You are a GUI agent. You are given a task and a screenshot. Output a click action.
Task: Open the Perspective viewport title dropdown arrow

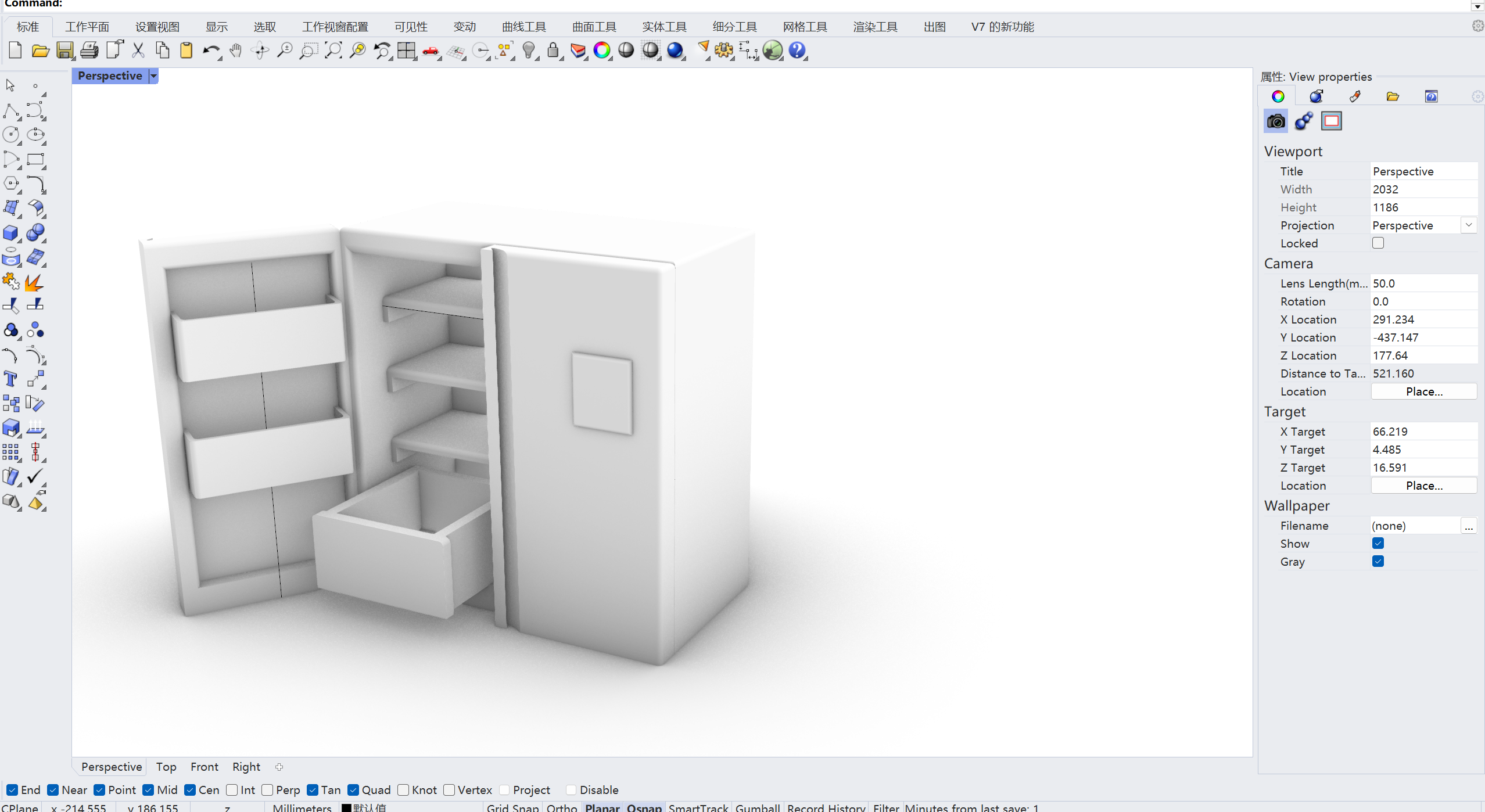[x=153, y=76]
